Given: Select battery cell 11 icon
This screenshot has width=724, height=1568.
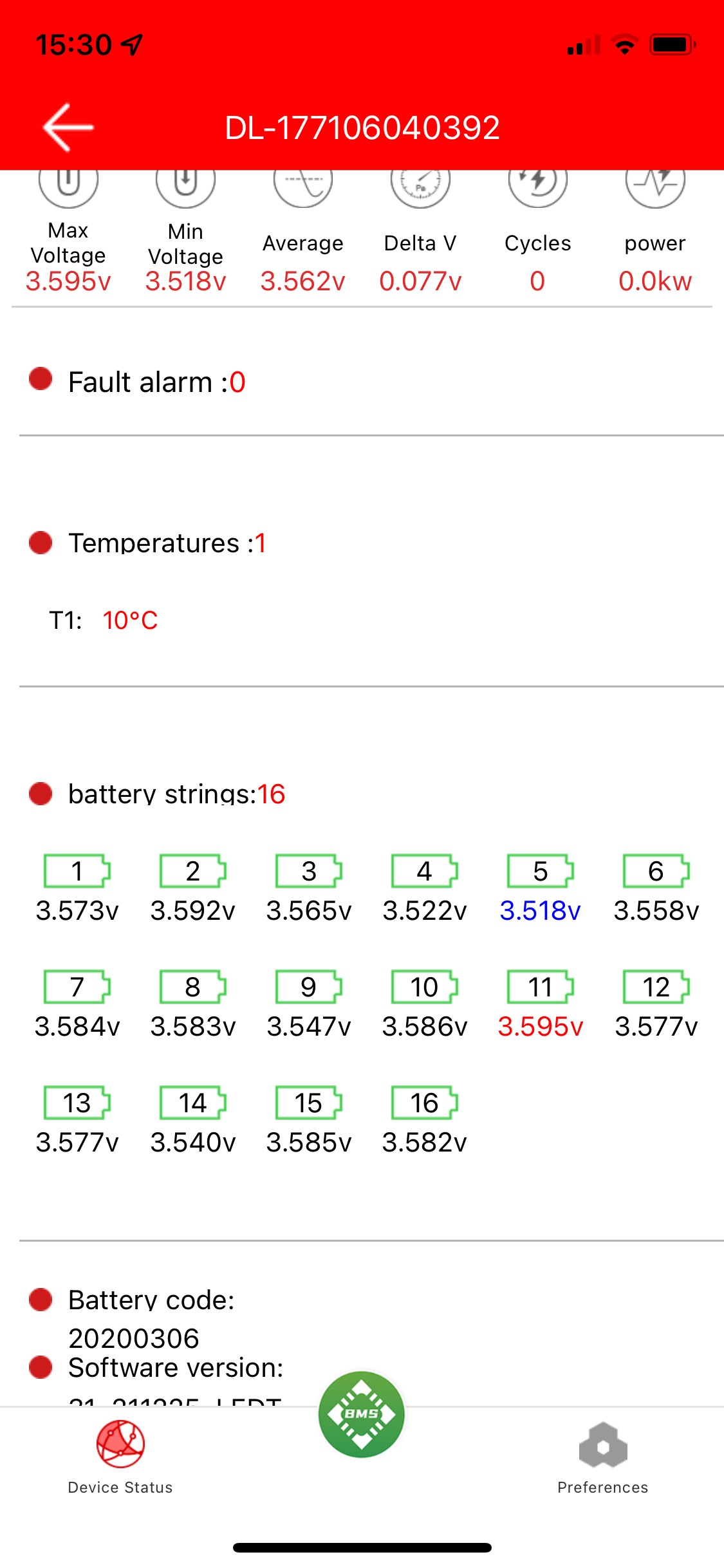Looking at the screenshot, I should [540, 987].
